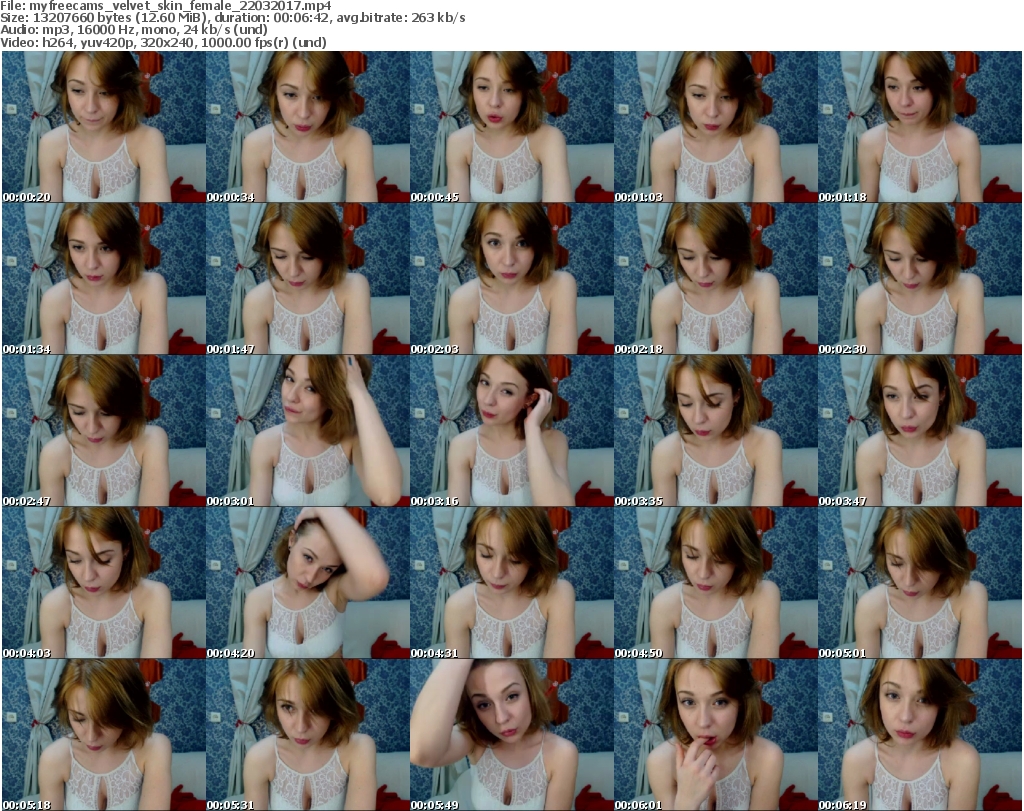This screenshot has width=1024, height=811.
Task: Select the last frame at 00:06:19
Action: pyautogui.click(x=920, y=735)
